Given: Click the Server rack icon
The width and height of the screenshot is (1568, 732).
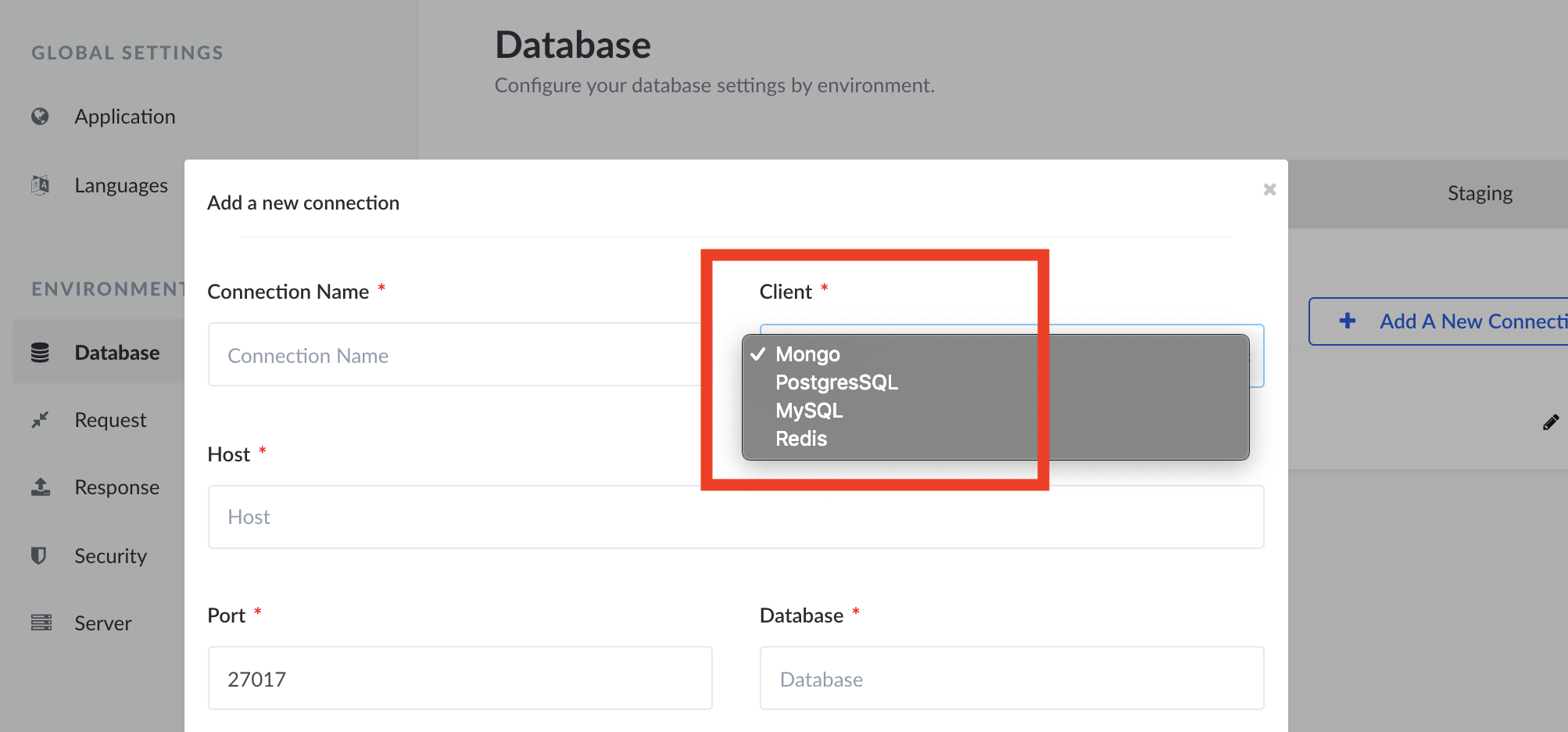Looking at the screenshot, I should click(41, 623).
